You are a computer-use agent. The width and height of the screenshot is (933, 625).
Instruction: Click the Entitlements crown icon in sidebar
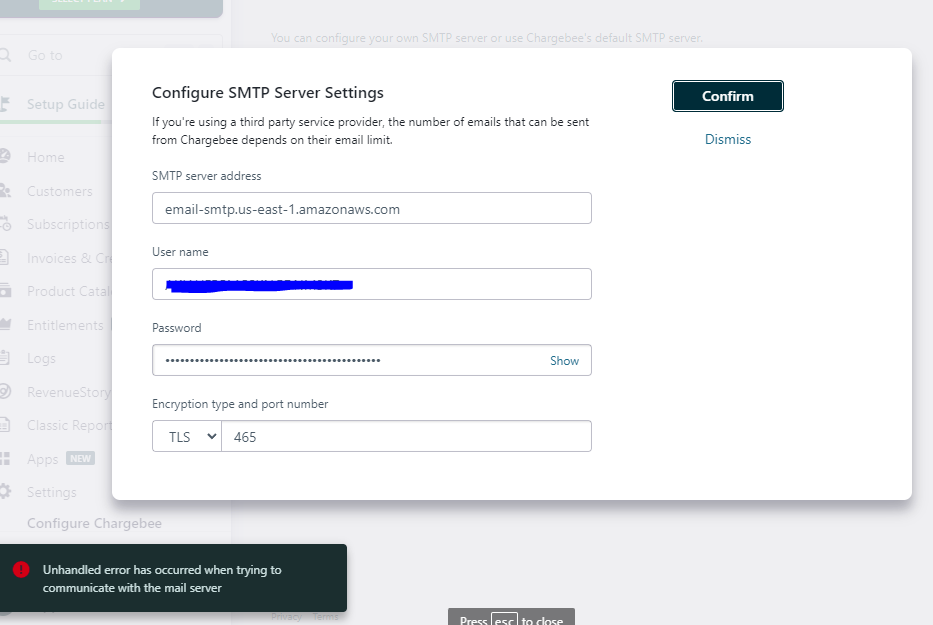pyautogui.click(x=6, y=325)
